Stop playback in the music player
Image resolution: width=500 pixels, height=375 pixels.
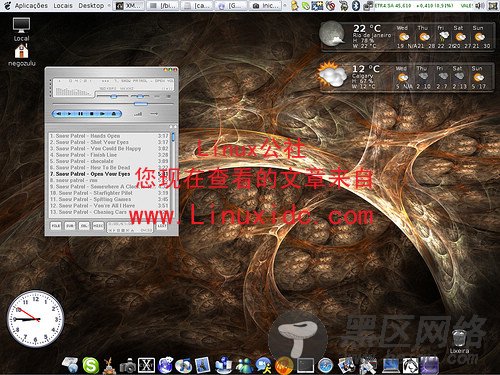click(x=92, y=114)
